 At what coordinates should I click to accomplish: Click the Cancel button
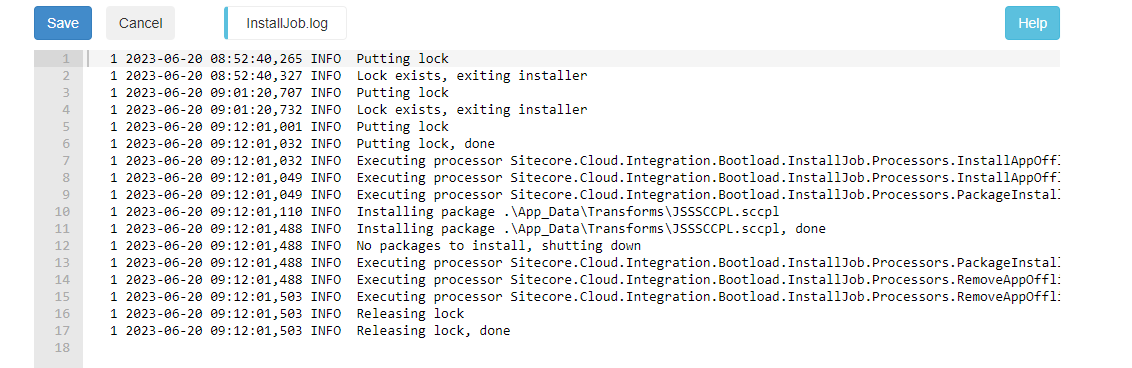coord(140,23)
